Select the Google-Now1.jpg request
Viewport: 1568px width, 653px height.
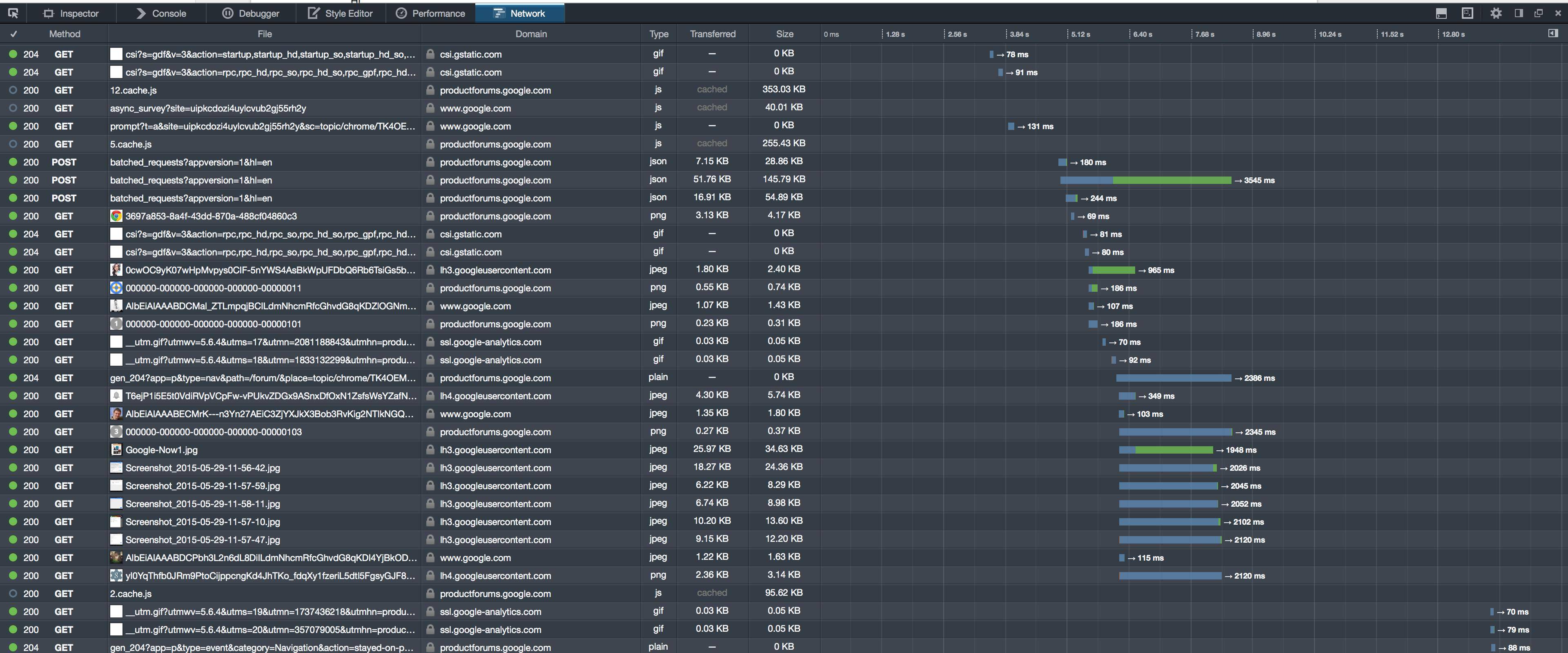pyautogui.click(x=784, y=449)
